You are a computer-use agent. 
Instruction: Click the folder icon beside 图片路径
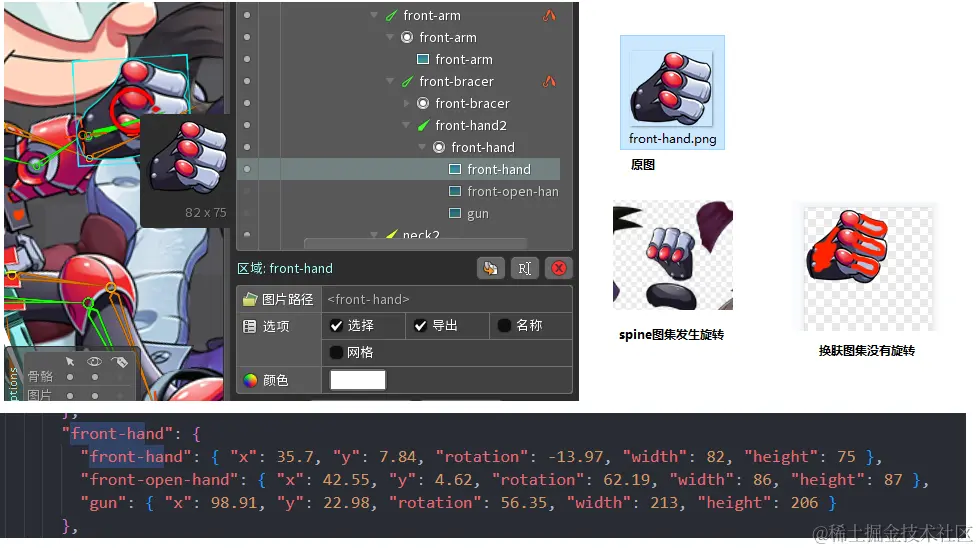click(250, 299)
